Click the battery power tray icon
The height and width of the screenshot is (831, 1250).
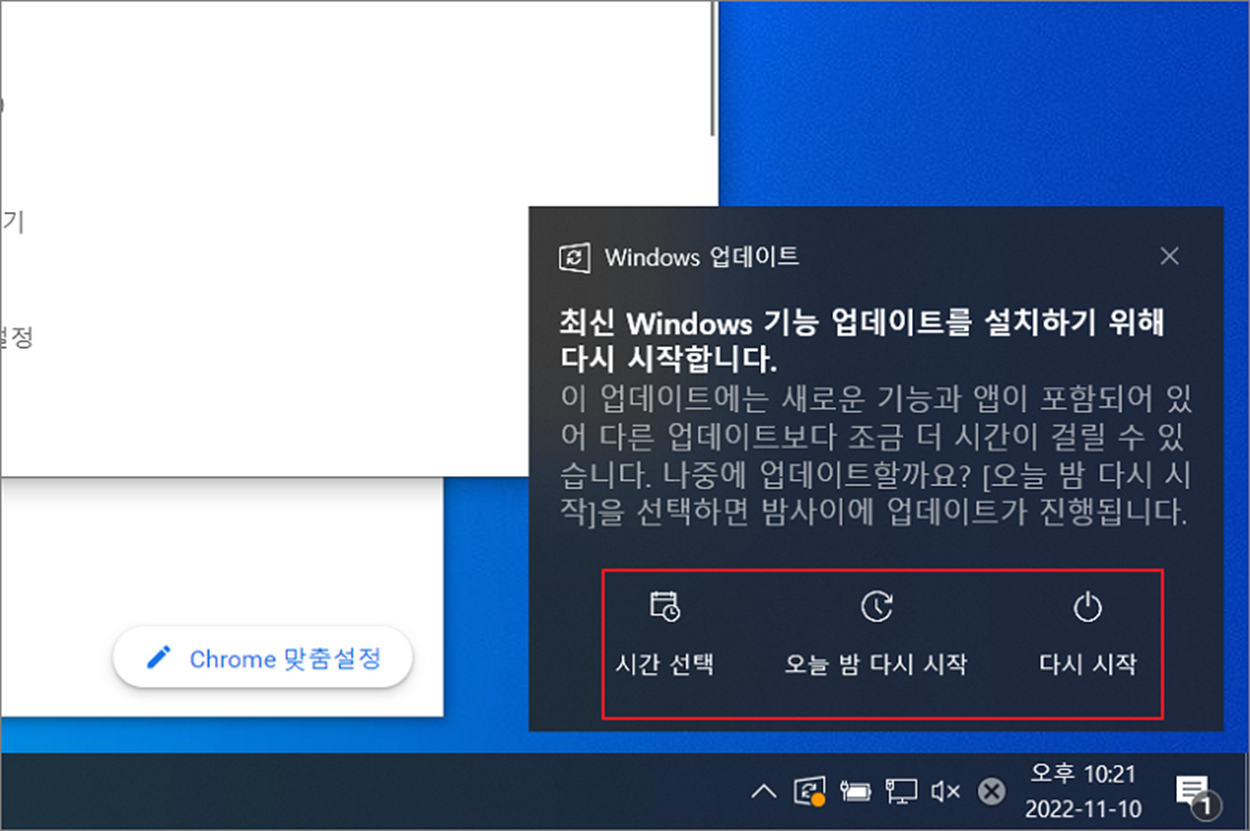857,792
